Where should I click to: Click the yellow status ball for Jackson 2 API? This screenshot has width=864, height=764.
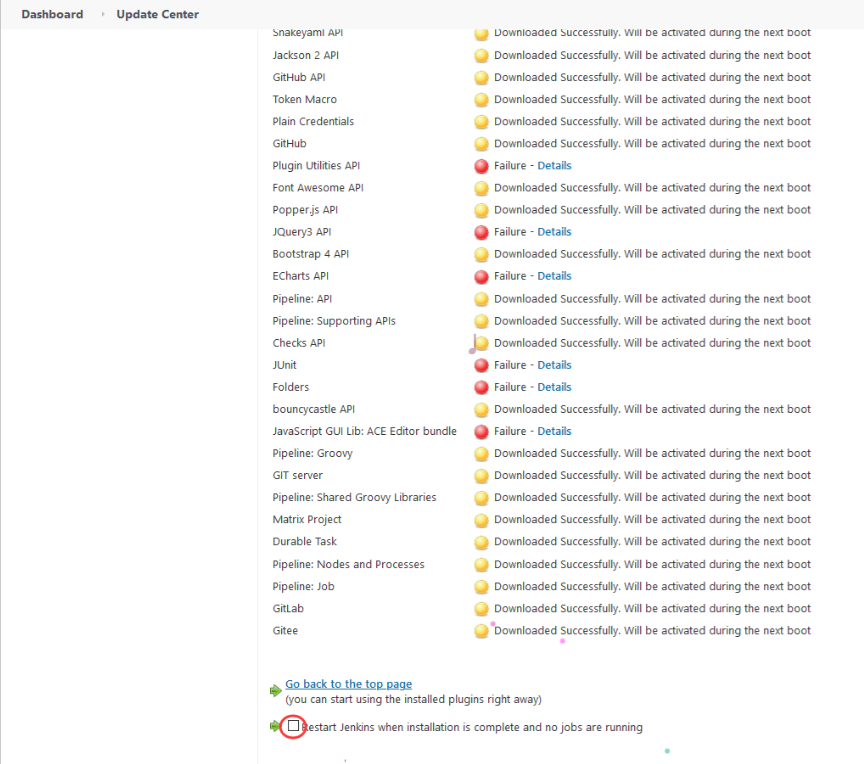[481, 56]
